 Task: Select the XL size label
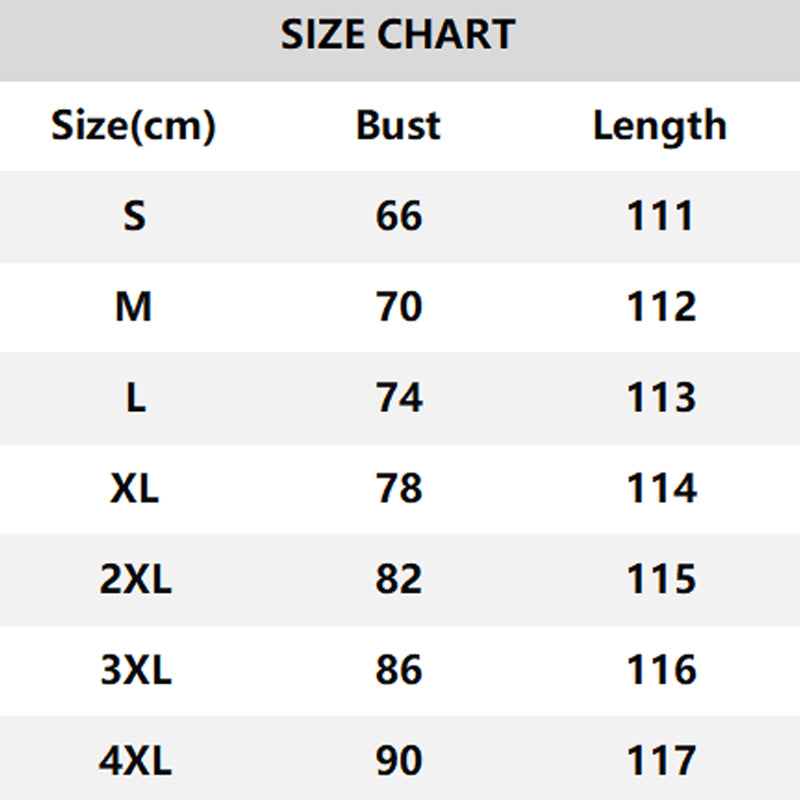tap(135, 489)
